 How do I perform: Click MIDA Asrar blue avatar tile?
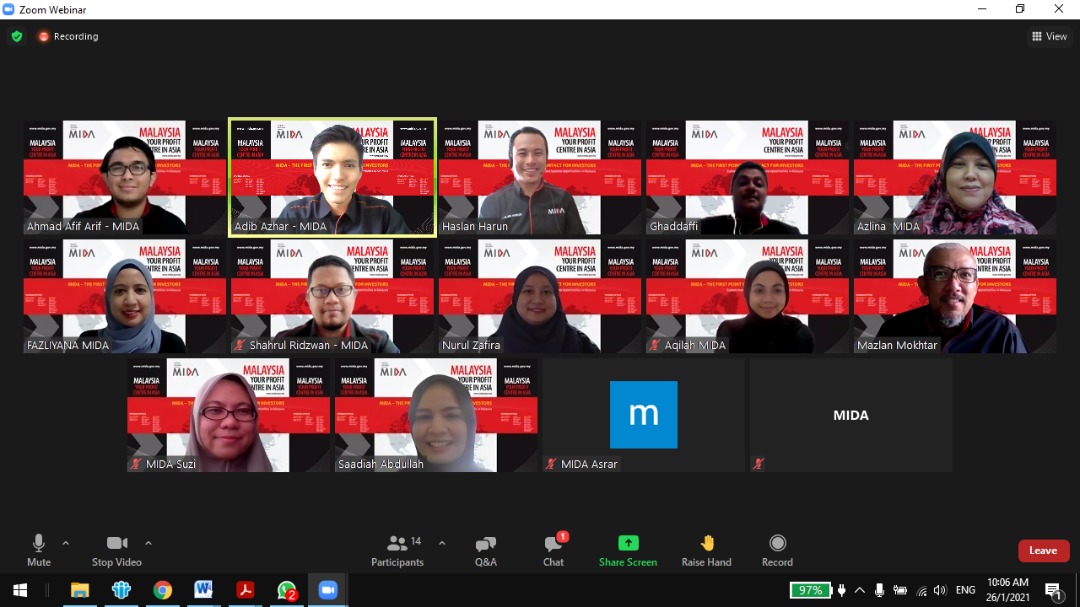643,415
